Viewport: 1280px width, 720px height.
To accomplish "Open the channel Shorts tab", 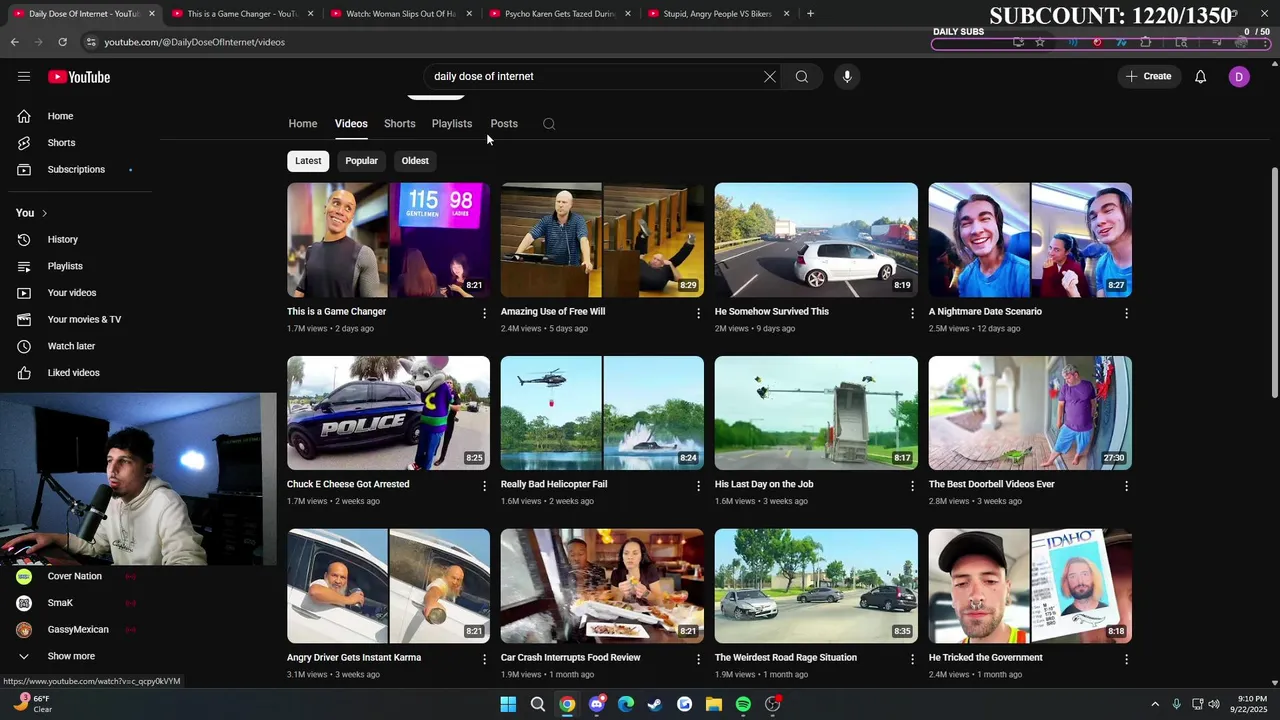I will pyautogui.click(x=400, y=124).
